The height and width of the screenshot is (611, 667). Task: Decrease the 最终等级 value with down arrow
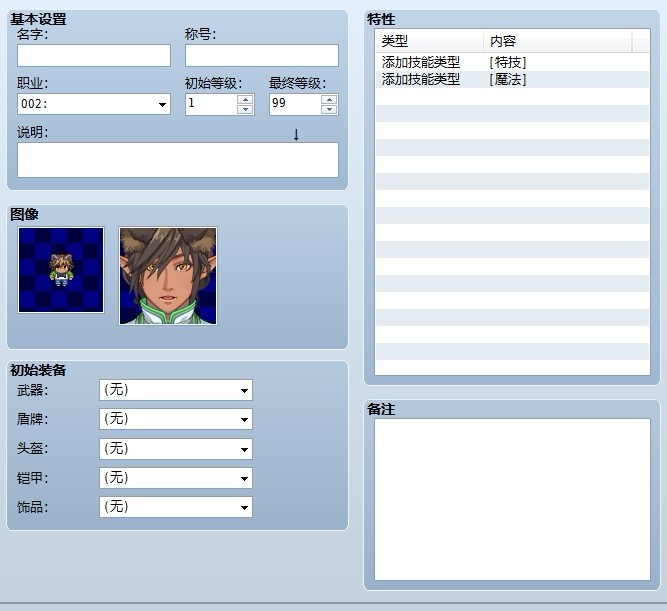pyautogui.click(x=329, y=109)
